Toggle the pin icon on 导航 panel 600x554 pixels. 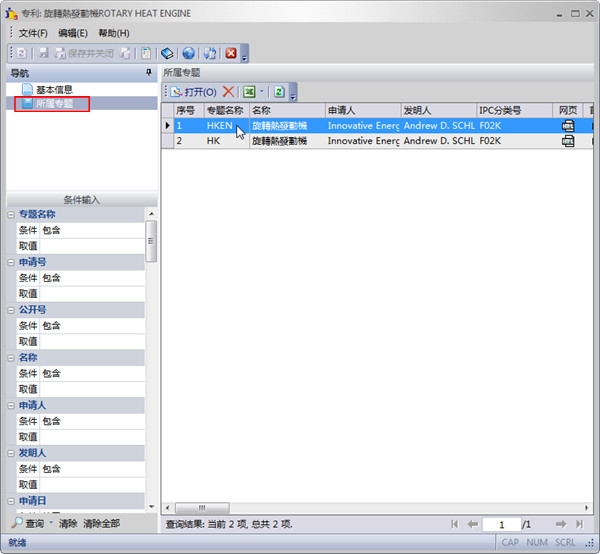[149, 72]
